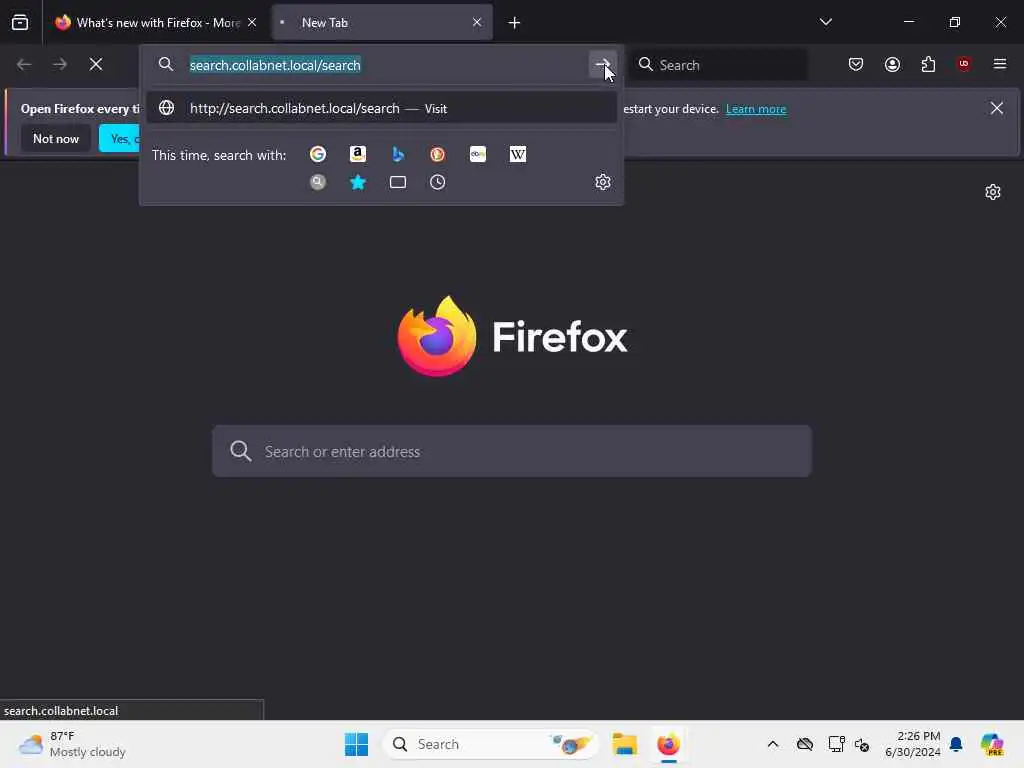Viewport: 1024px width, 768px height.
Task: Open the Firefox View tab icon
Action: pyautogui.click(x=20, y=23)
